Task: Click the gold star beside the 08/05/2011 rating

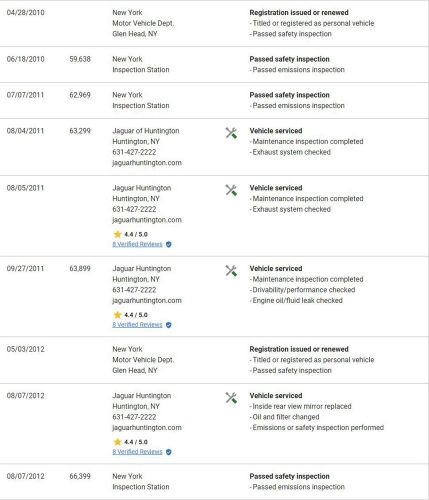Action: coord(117,234)
